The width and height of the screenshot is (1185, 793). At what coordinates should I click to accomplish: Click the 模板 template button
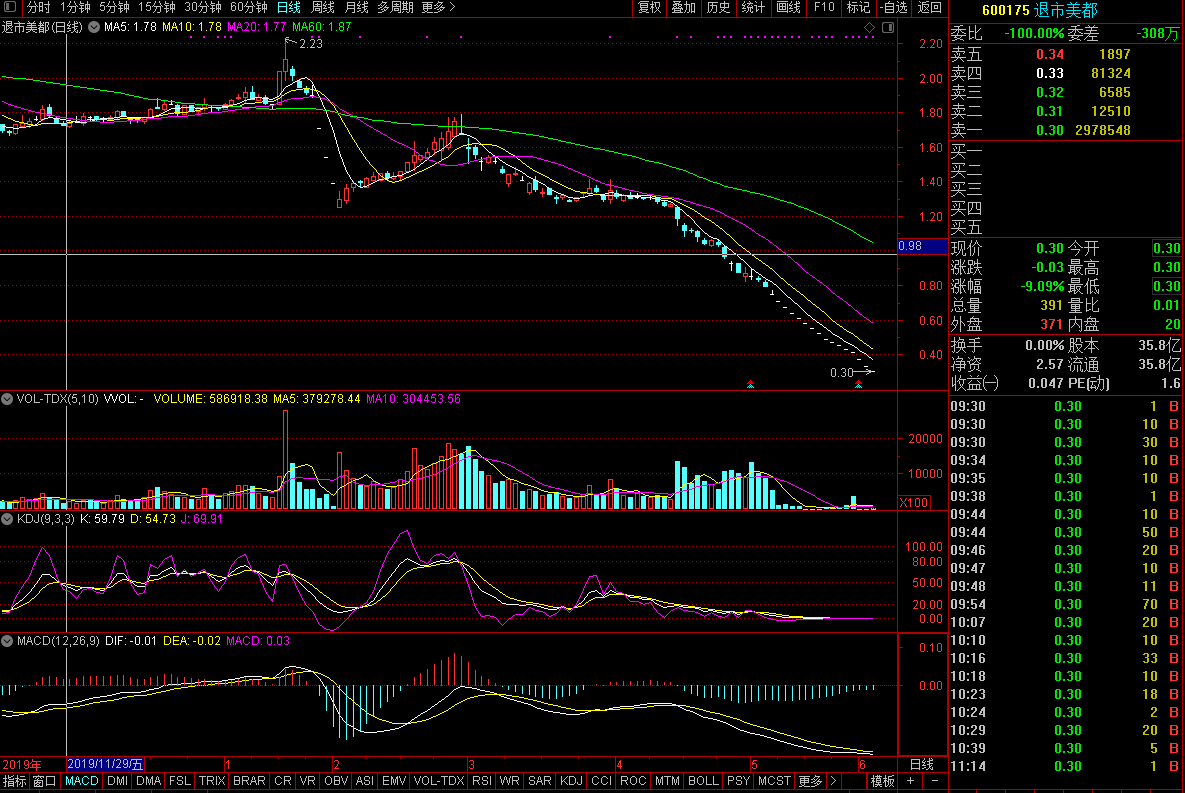point(882,781)
